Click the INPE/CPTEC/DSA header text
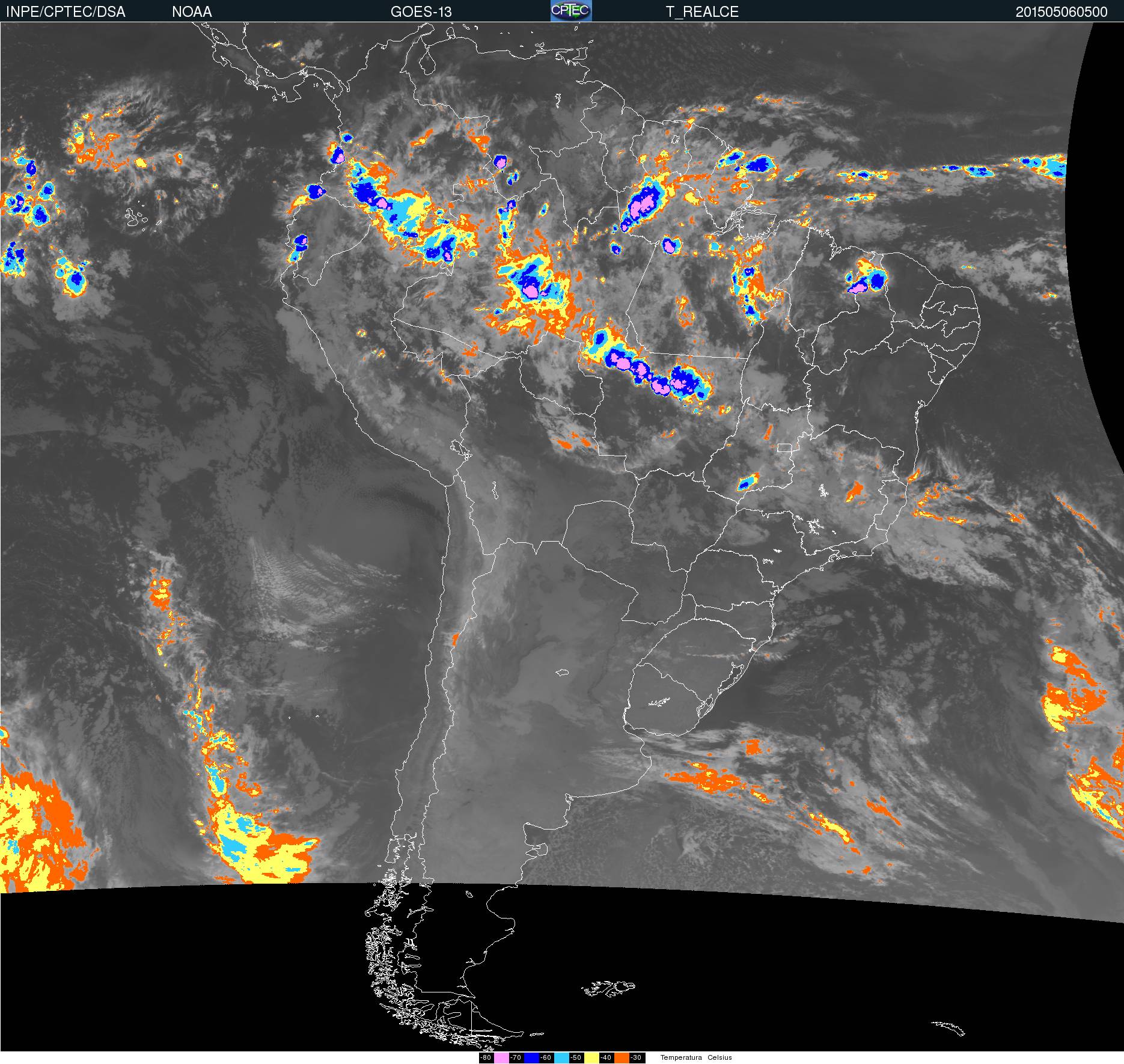Image resolution: width=1124 pixels, height=1064 pixels. (x=66, y=11)
